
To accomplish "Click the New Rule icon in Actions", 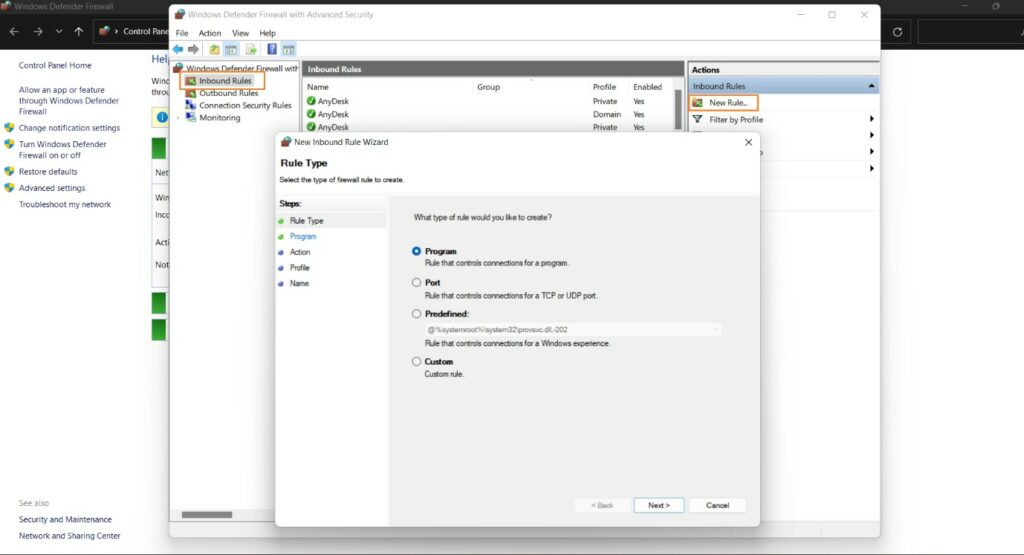I will (698, 103).
